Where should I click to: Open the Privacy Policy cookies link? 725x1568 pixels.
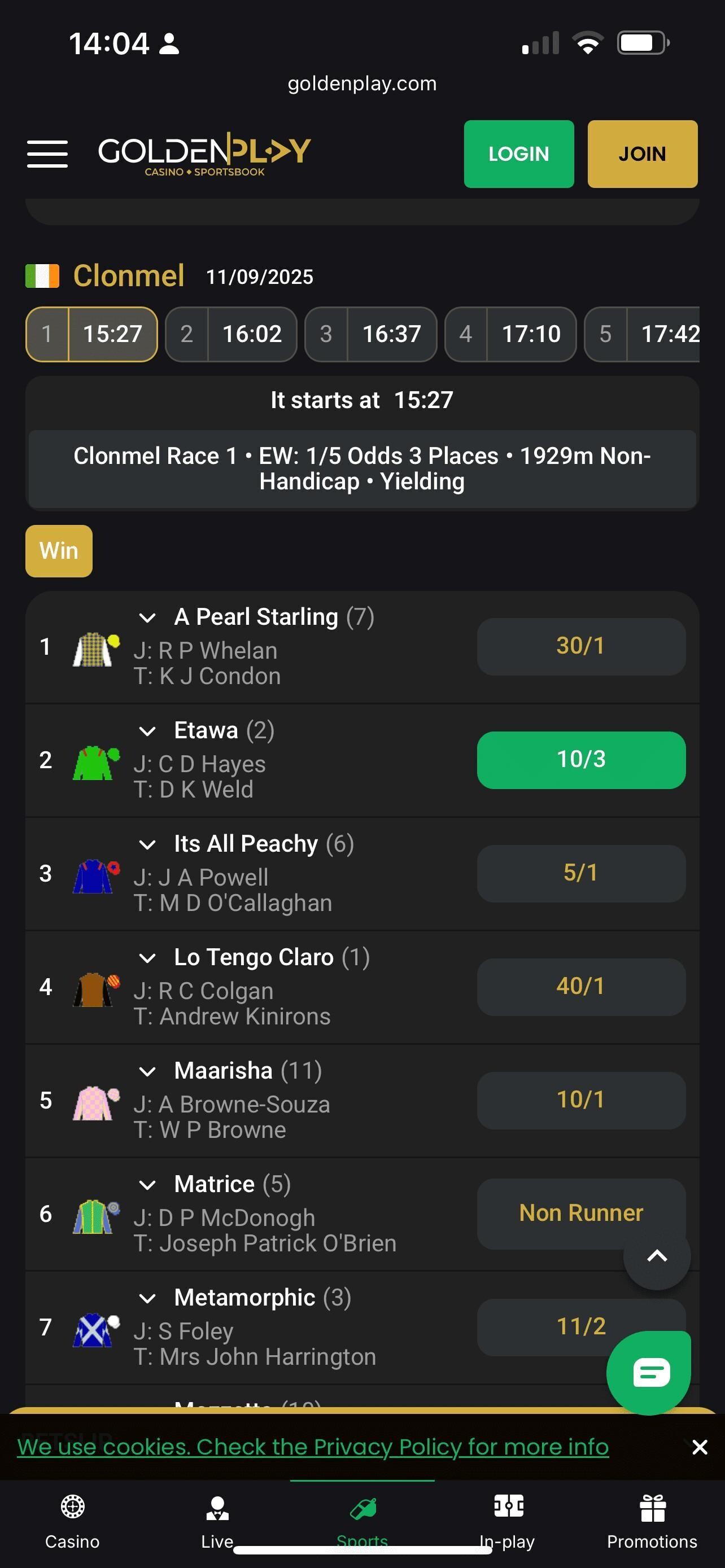pos(313,1447)
